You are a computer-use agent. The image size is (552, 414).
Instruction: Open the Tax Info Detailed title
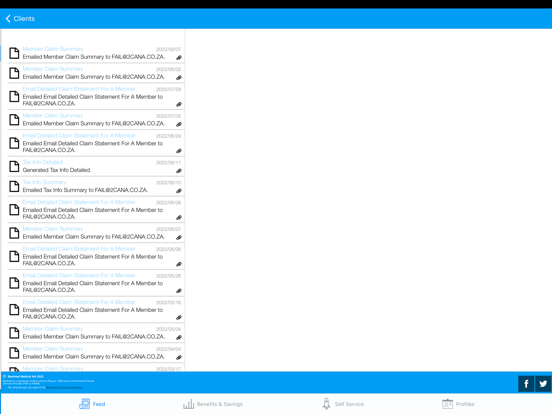click(x=43, y=162)
